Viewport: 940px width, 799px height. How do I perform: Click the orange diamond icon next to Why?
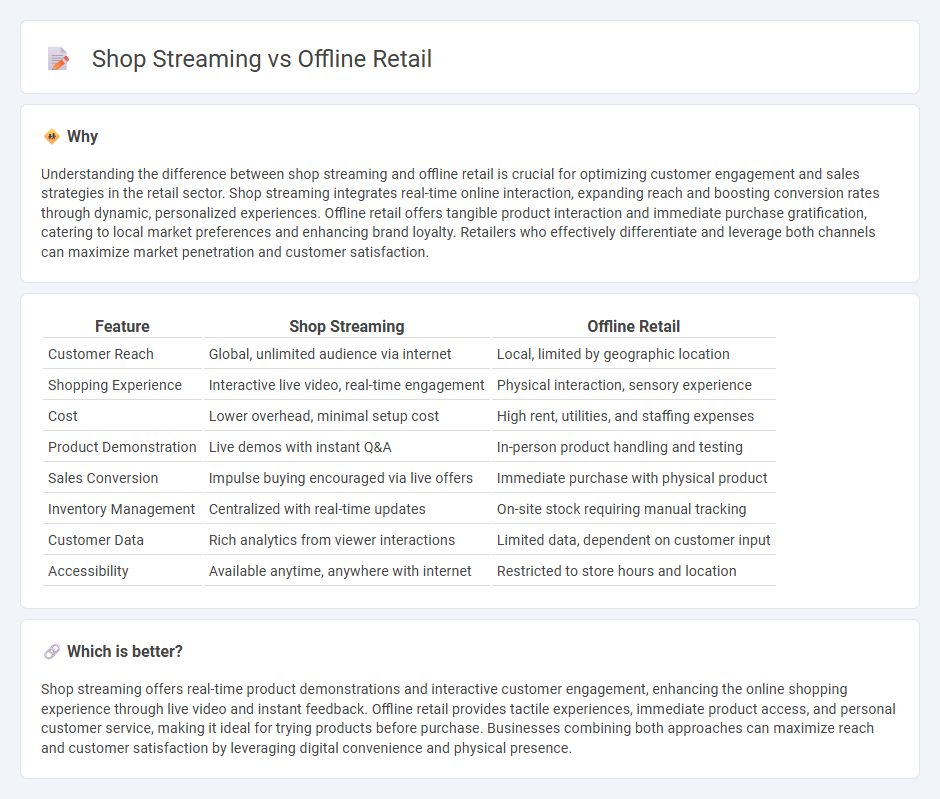[52, 137]
